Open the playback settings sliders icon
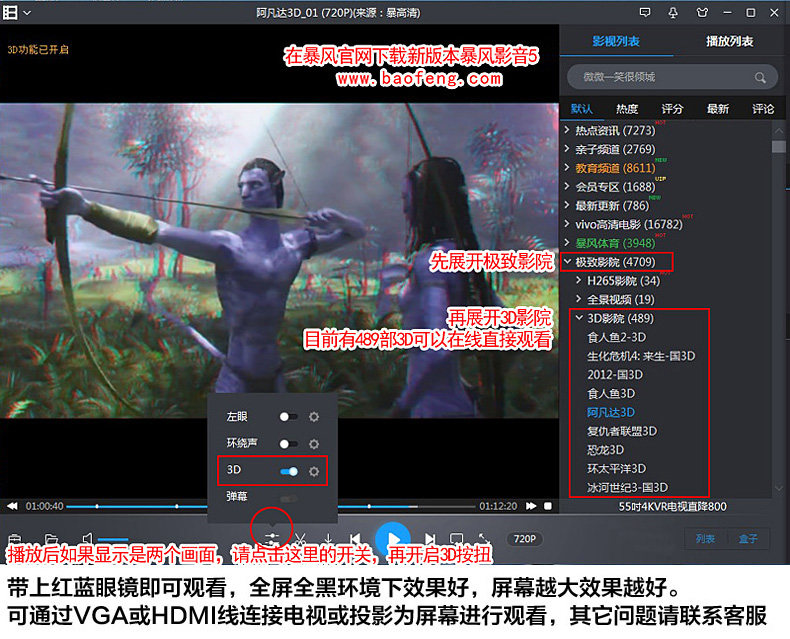This screenshot has width=790, height=639. (272, 538)
